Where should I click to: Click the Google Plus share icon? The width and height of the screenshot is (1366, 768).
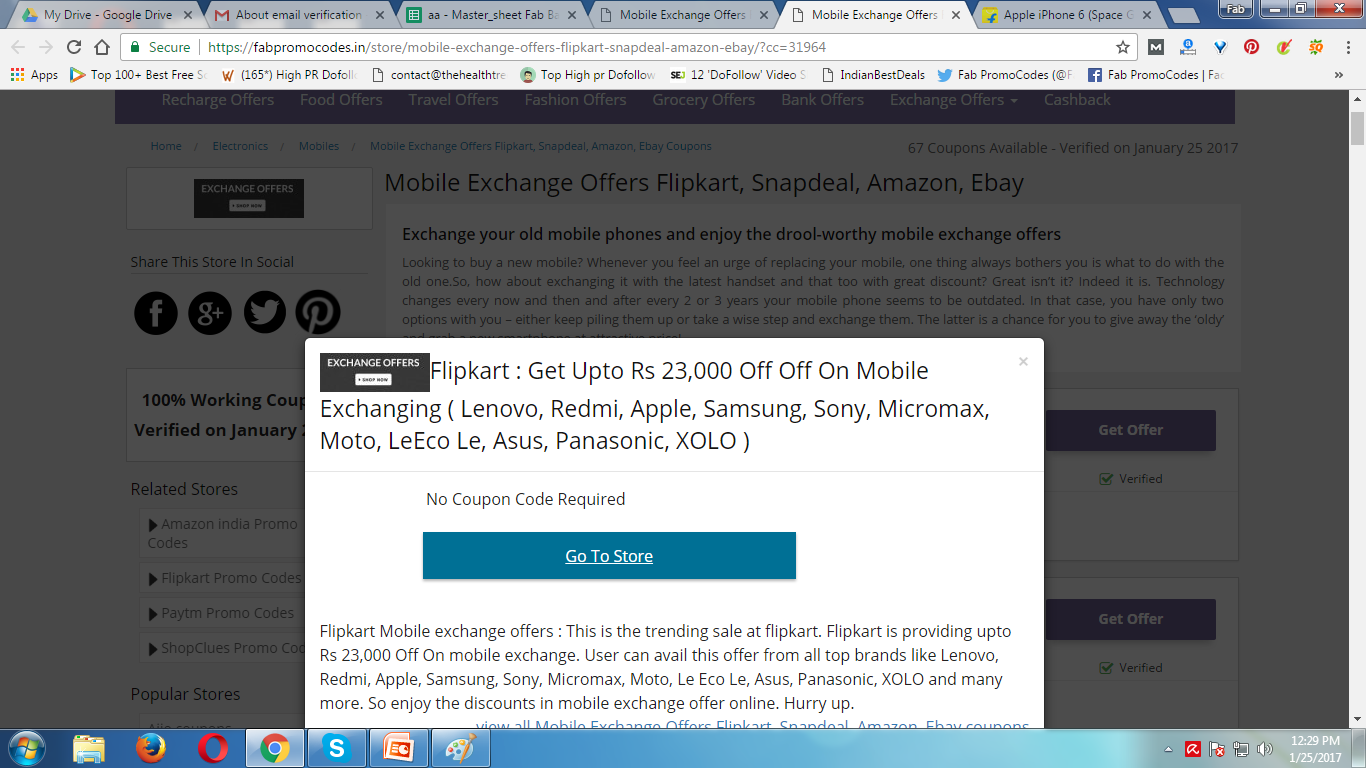(x=210, y=313)
